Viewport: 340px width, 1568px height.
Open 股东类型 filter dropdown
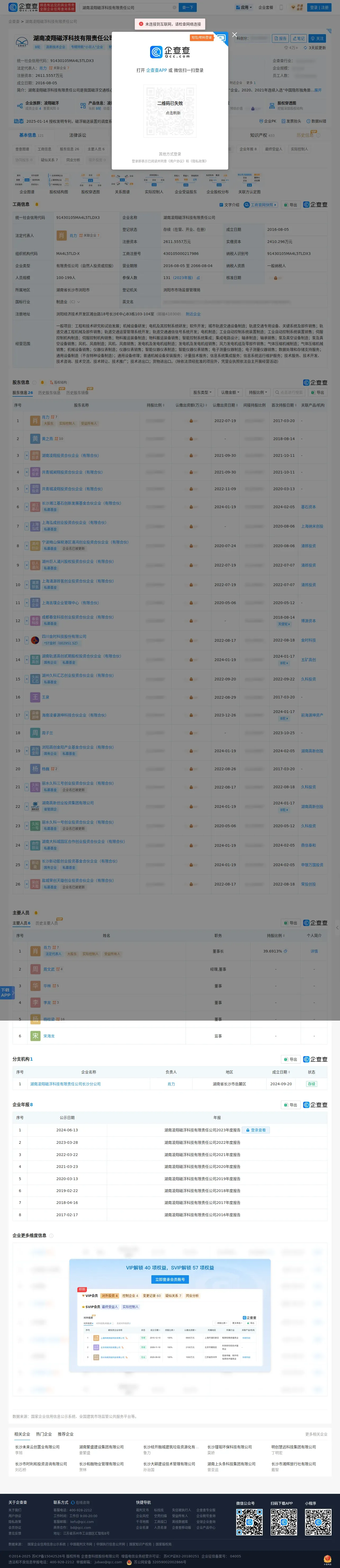tap(202, 393)
